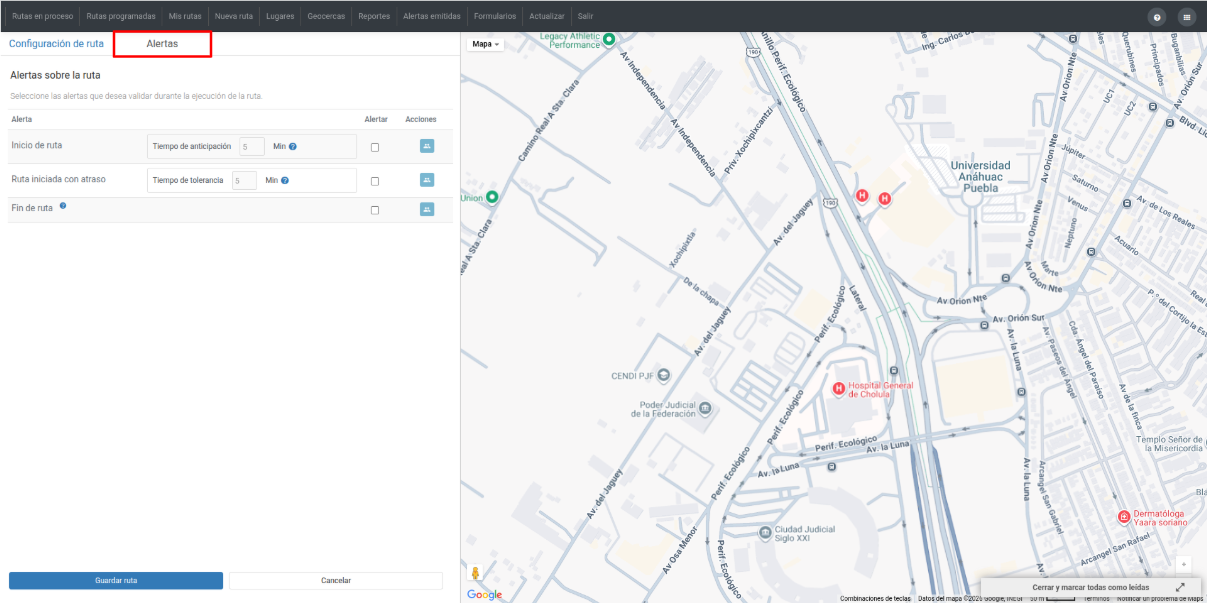This screenshot has width=1207, height=603.
Task: Open the hamburger menu icon in top bar
Action: click(1186, 17)
